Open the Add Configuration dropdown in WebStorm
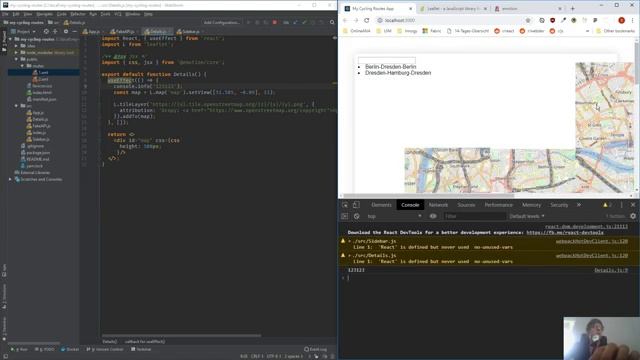 (x=222, y=22)
